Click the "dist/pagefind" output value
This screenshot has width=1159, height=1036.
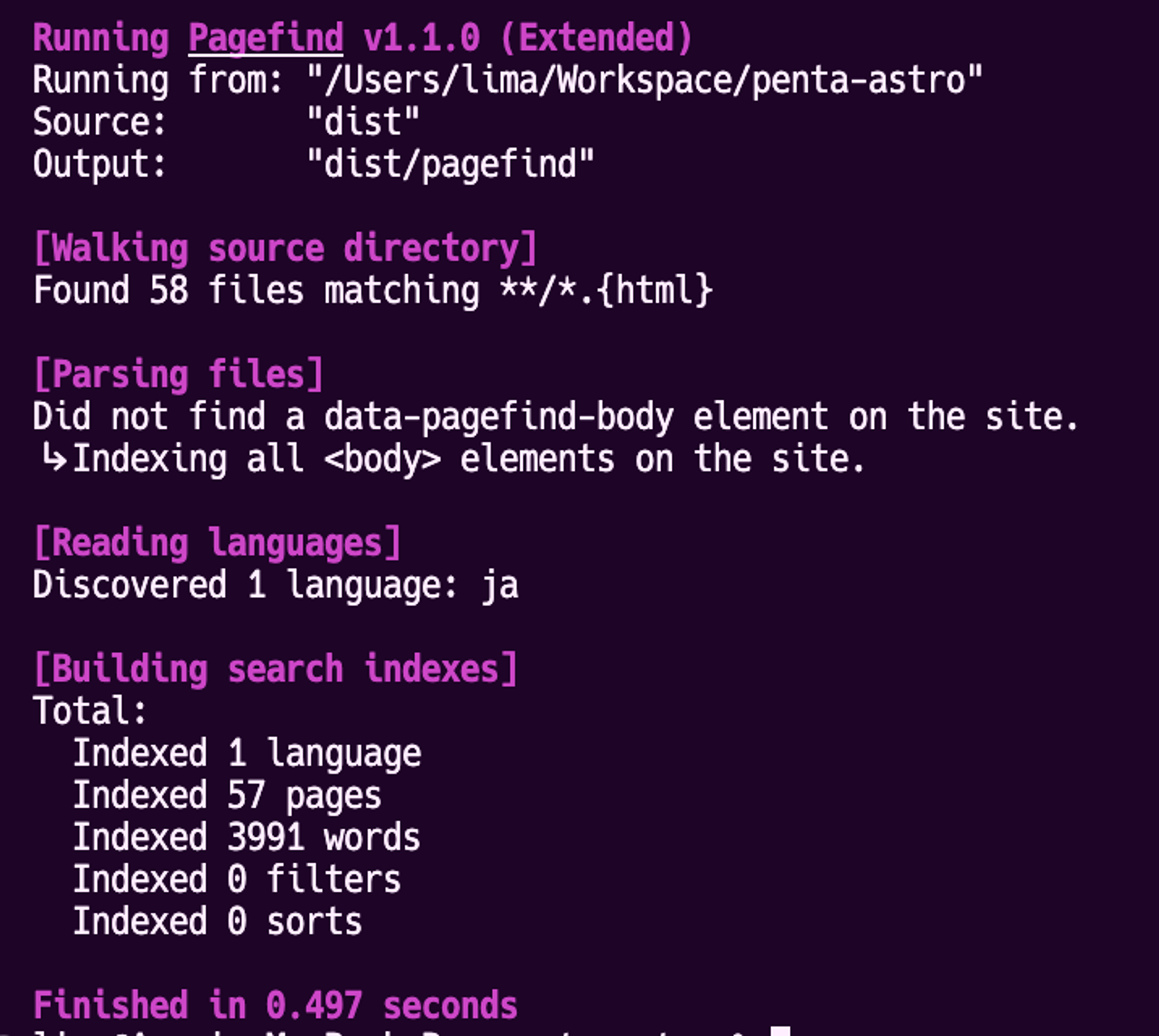450,165
